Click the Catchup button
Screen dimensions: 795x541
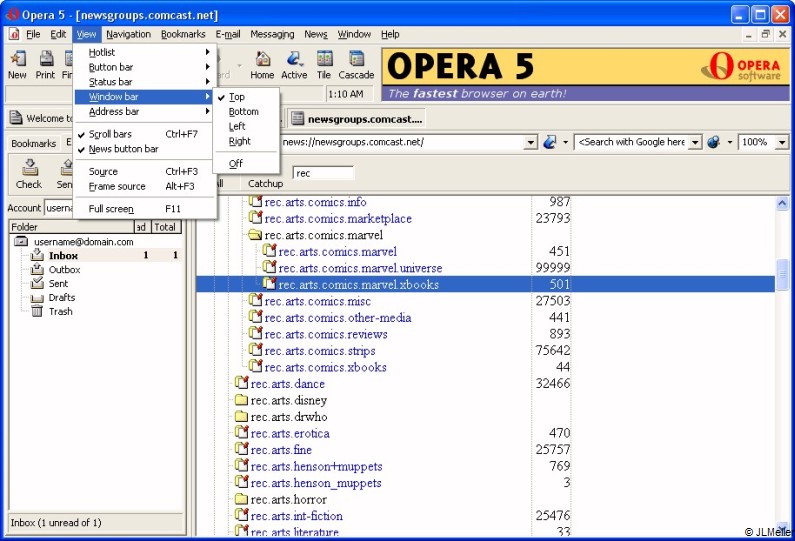click(x=265, y=184)
